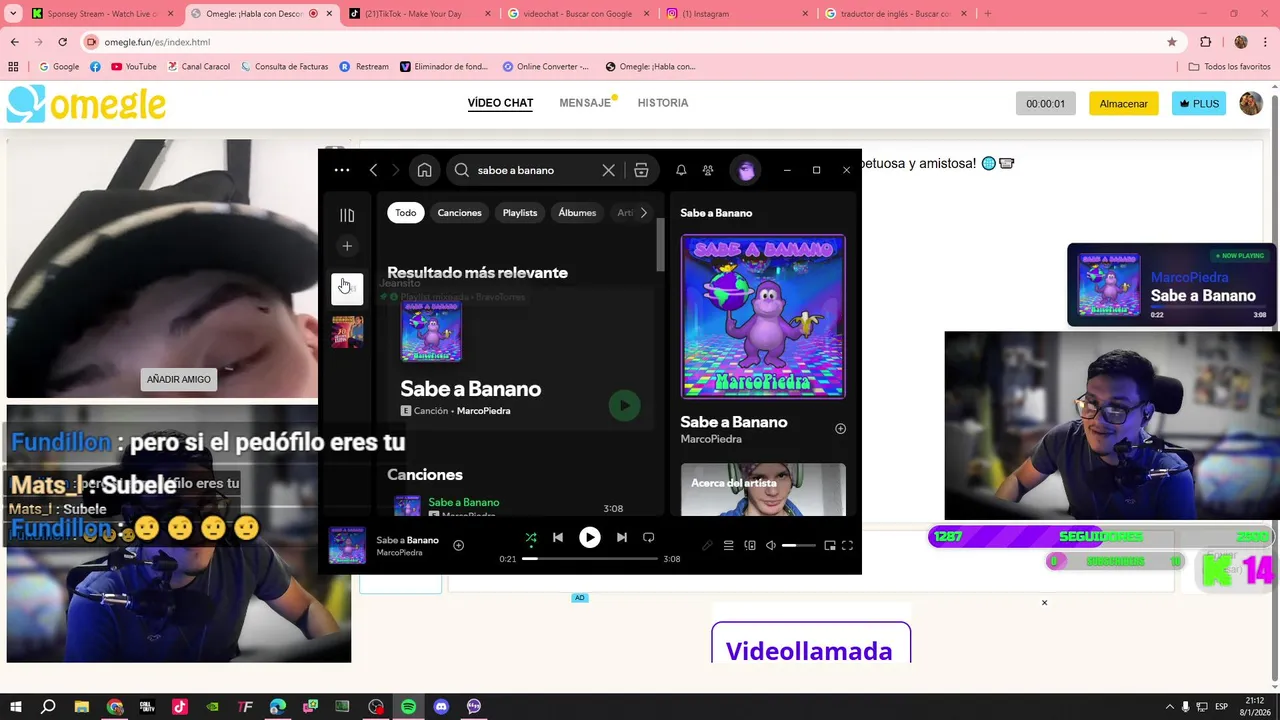This screenshot has width=1280, height=720.
Task: Select the Playlists filter chip
Action: [520, 212]
